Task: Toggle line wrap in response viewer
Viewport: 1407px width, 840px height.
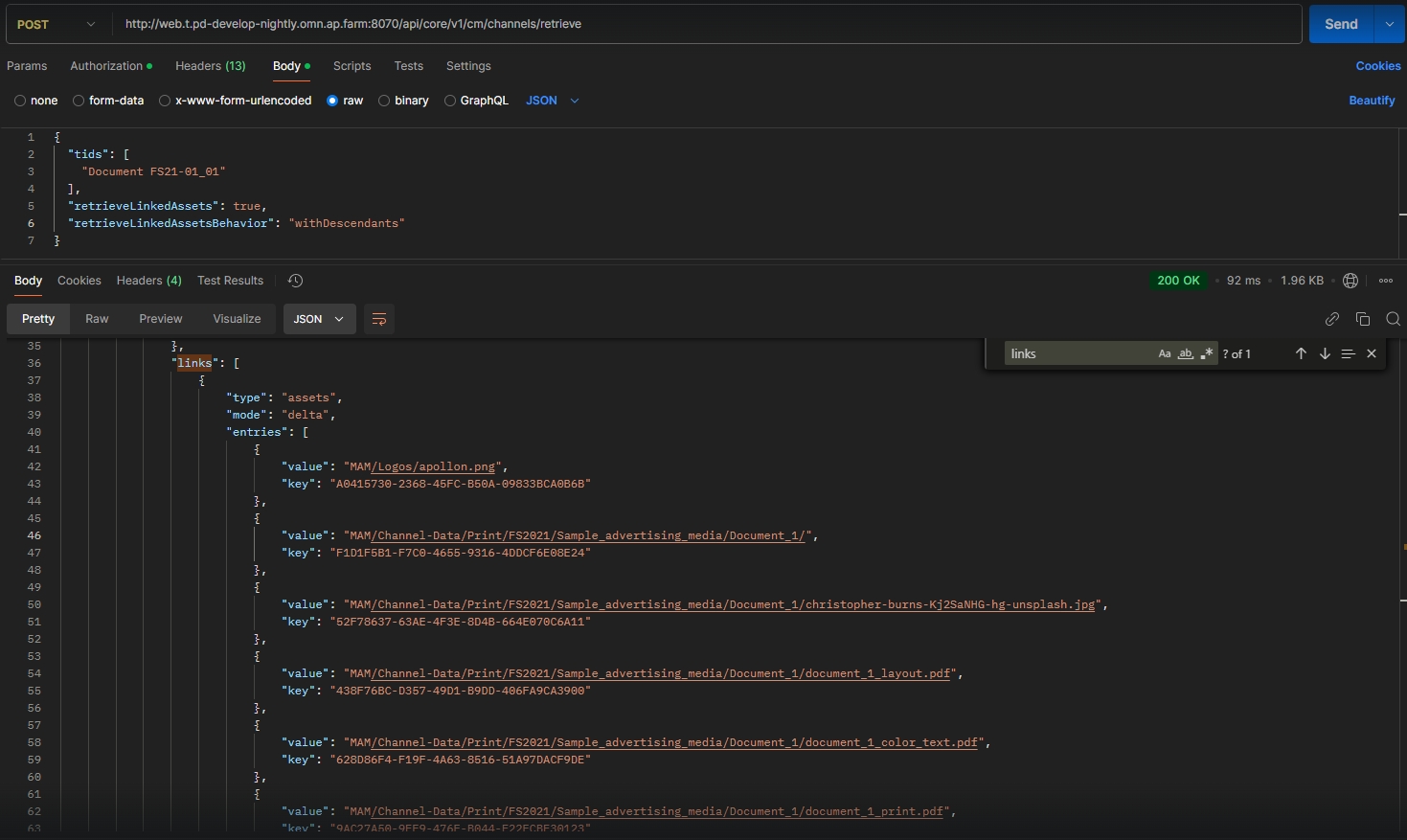Action: (379, 319)
